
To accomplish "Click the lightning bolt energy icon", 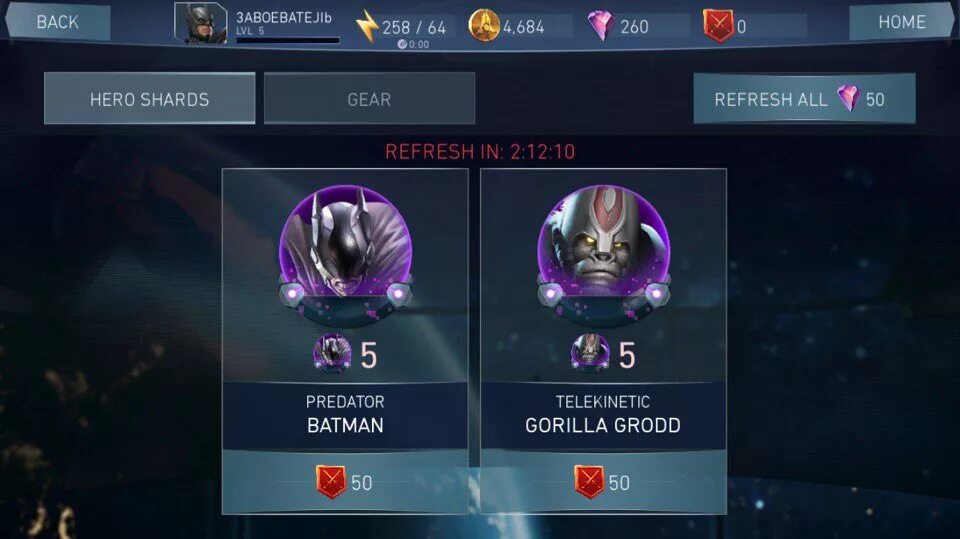I will (x=366, y=26).
